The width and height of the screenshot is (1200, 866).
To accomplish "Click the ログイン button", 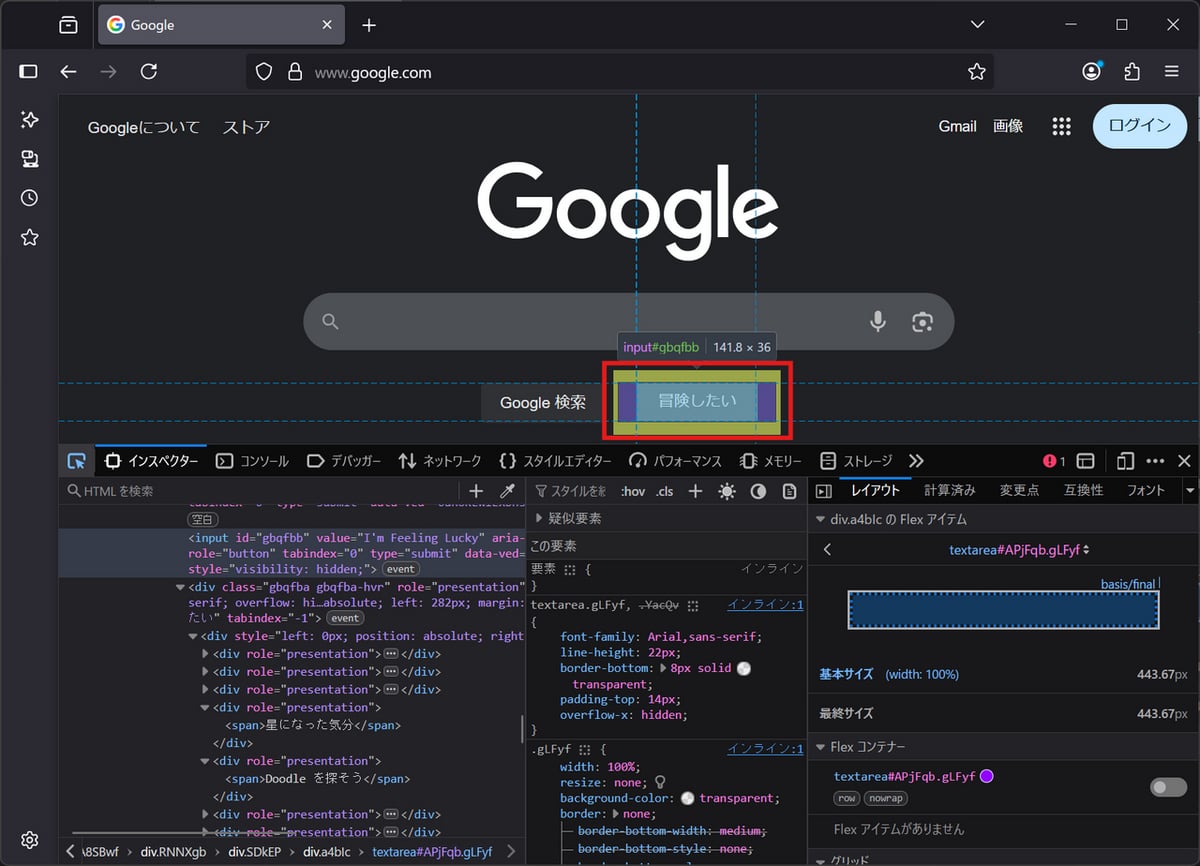I will [1139, 126].
